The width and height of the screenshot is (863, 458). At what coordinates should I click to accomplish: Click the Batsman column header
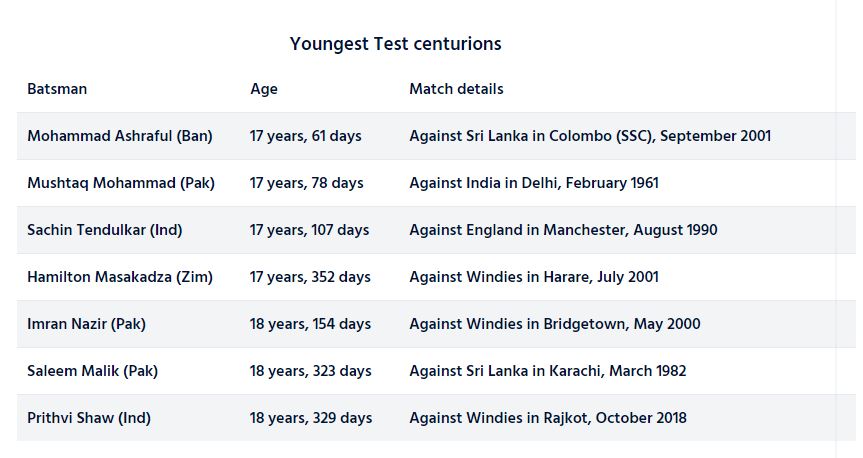(x=57, y=89)
